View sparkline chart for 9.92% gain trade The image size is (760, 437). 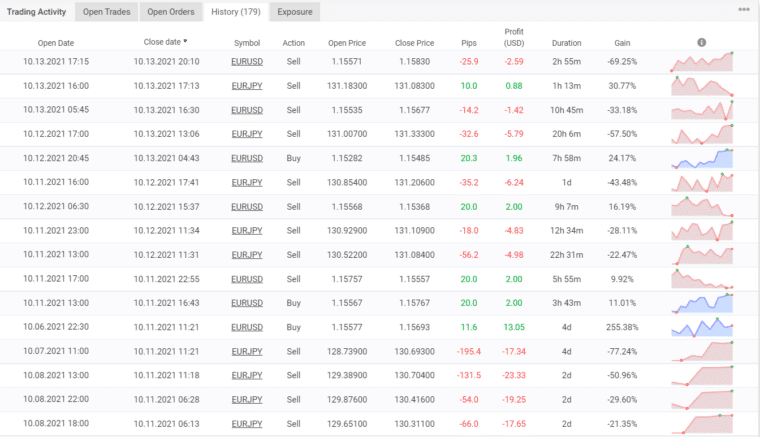tap(702, 279)
